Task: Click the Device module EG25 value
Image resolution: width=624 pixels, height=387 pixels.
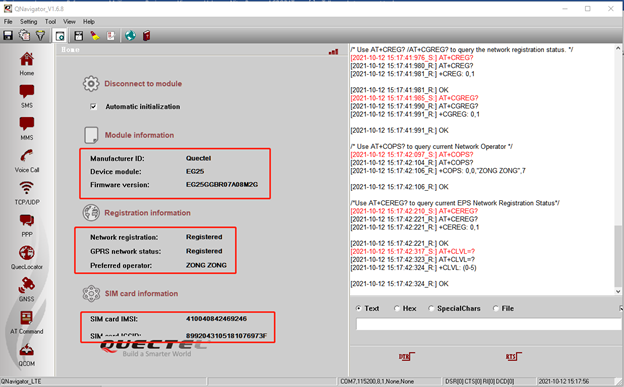Action: [195, 171]
